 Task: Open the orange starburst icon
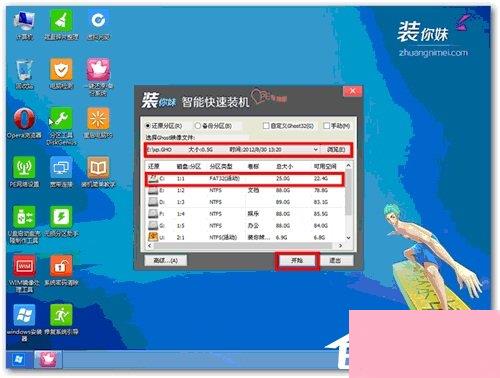pos(98,119)
